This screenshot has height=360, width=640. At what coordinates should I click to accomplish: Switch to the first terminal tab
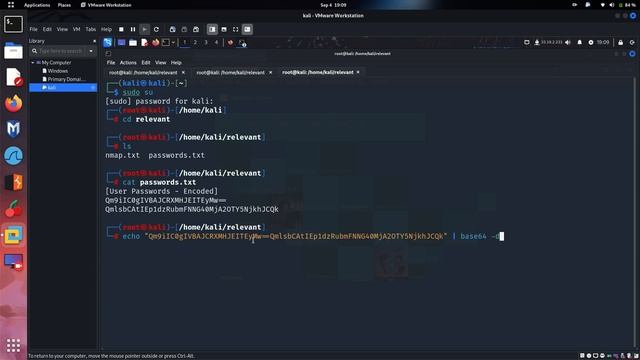[x=143, y=72]
